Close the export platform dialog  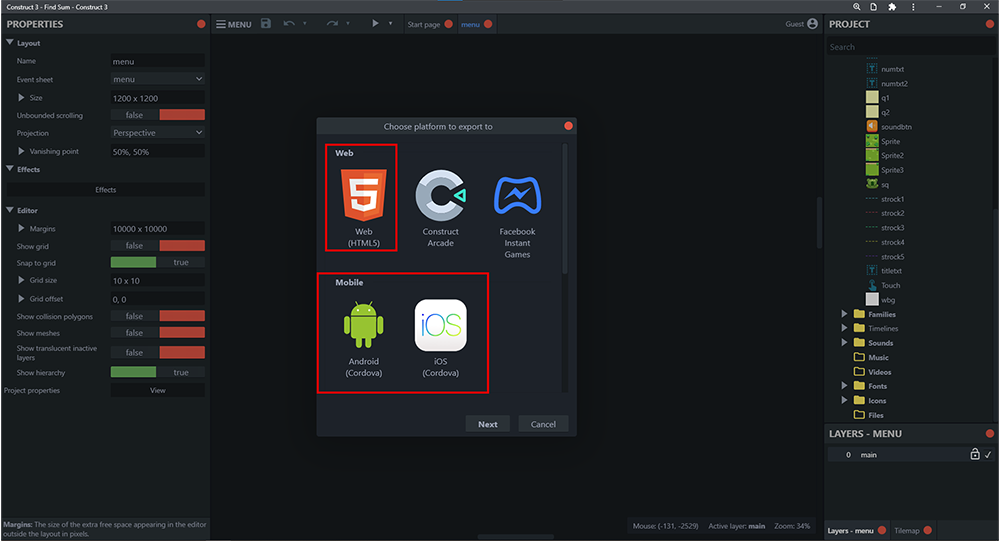(568, 126)
